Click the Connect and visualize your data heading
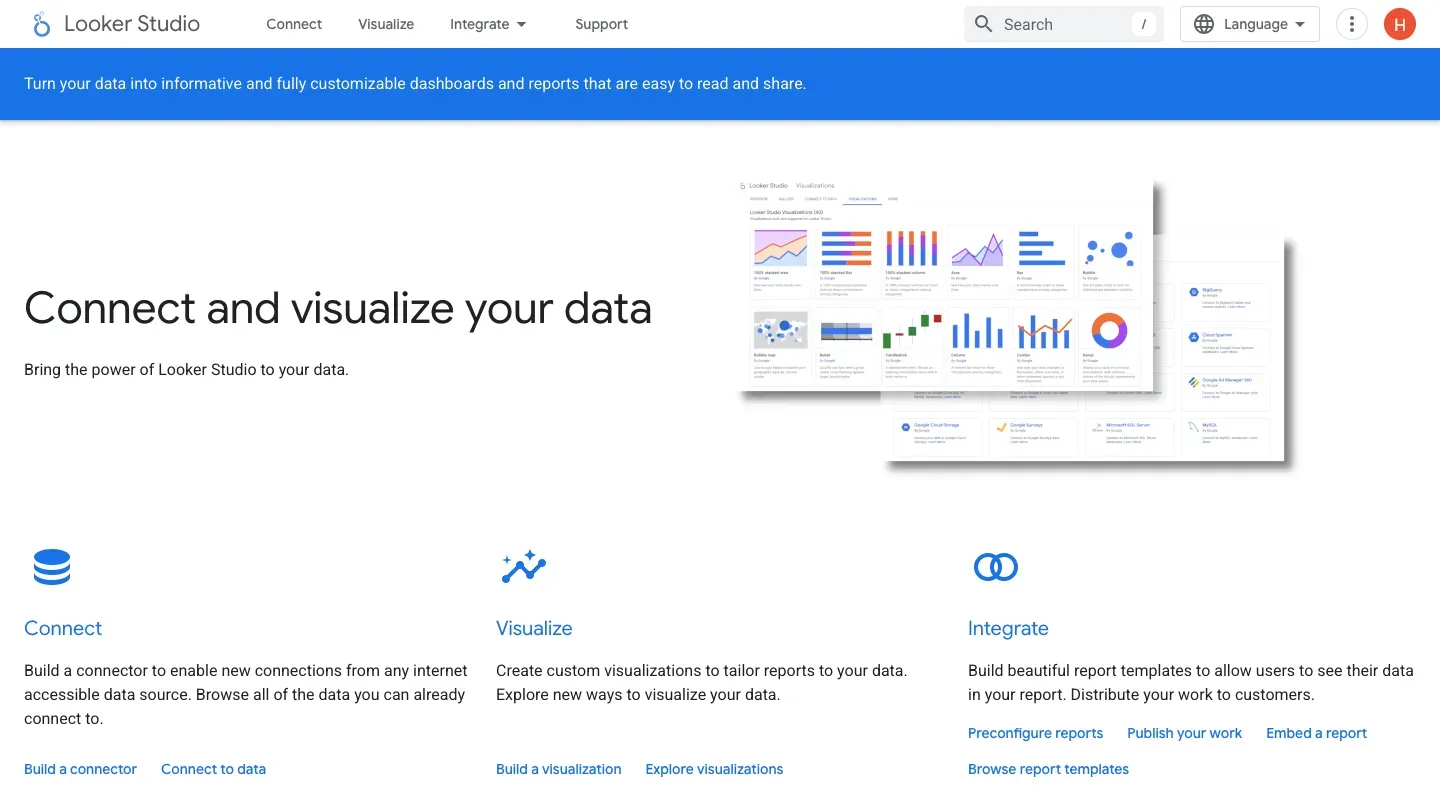 (338, 308)
